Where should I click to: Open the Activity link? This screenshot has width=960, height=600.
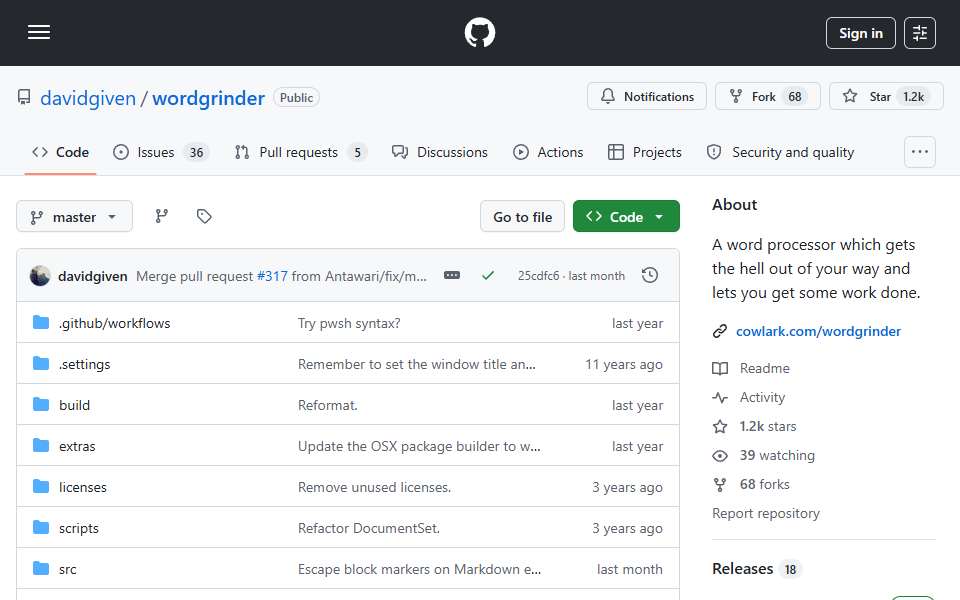pyautogui.click(x=762, y=397)
